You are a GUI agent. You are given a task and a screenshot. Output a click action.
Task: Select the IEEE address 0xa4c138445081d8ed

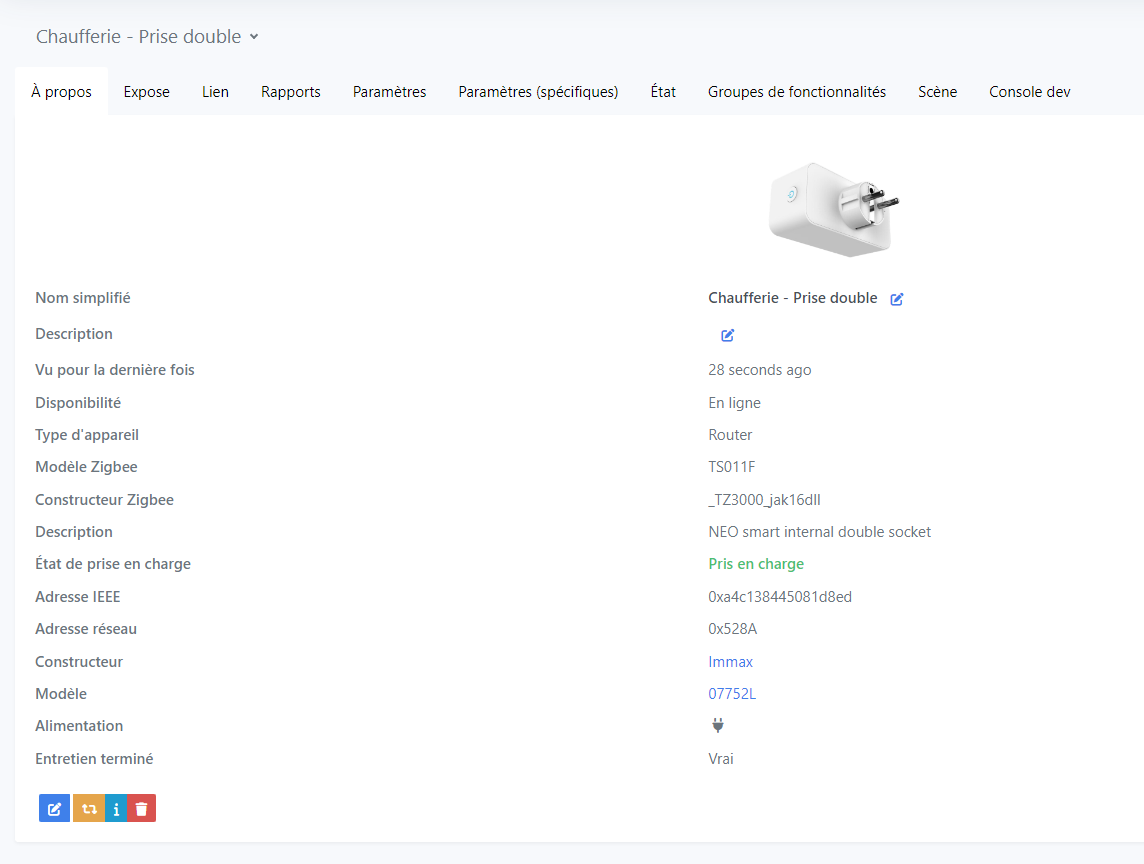(780, 597)
